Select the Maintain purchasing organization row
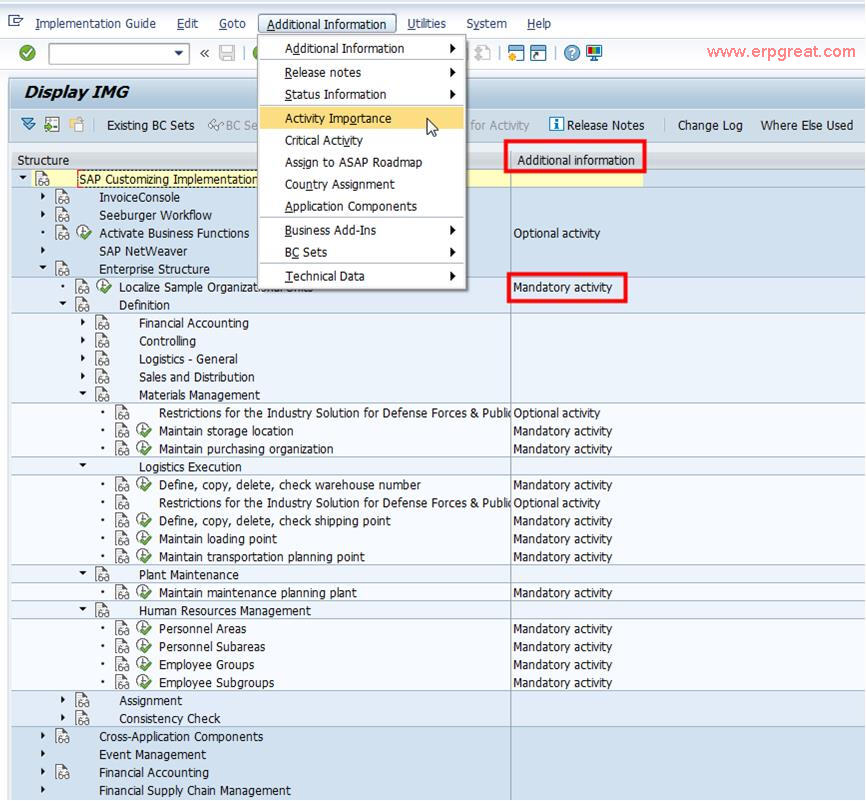This screenshot has width=866, height=801. 246,449
